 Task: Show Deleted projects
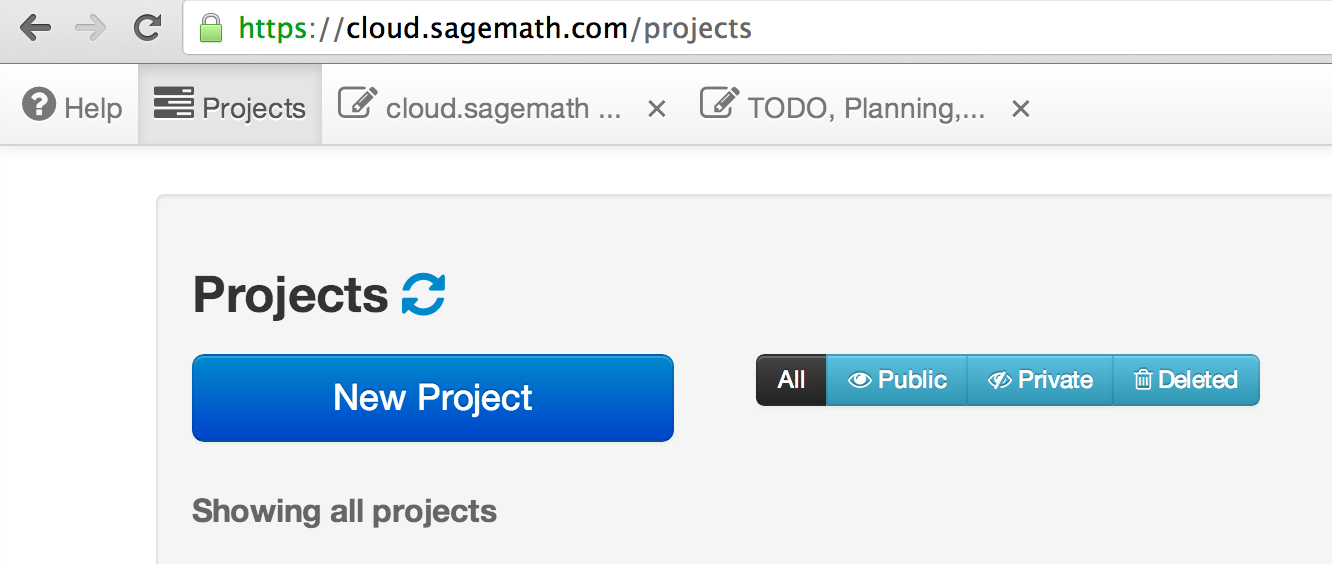1186,380
